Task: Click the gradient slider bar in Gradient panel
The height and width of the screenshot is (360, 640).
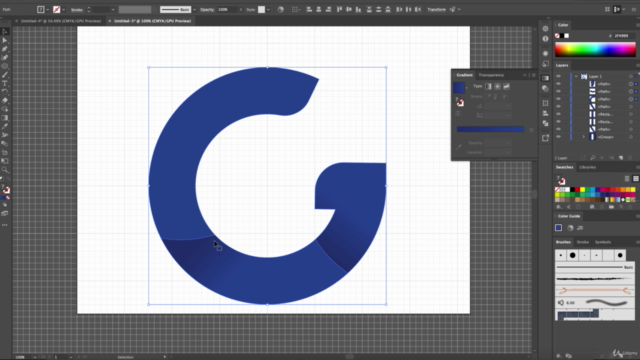Action: tap(490, 129)
